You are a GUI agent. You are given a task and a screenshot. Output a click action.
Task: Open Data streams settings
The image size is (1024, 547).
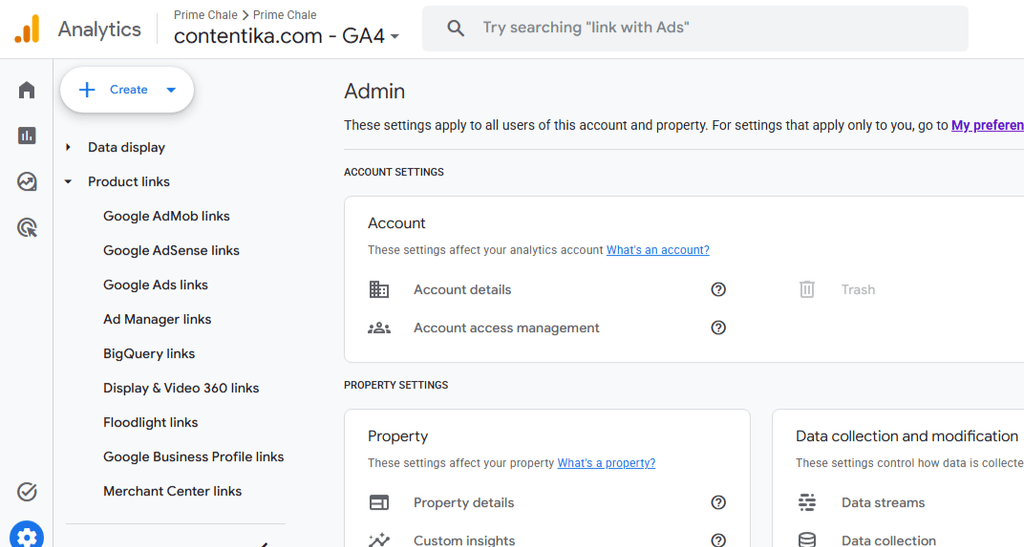tap(883, 503)
